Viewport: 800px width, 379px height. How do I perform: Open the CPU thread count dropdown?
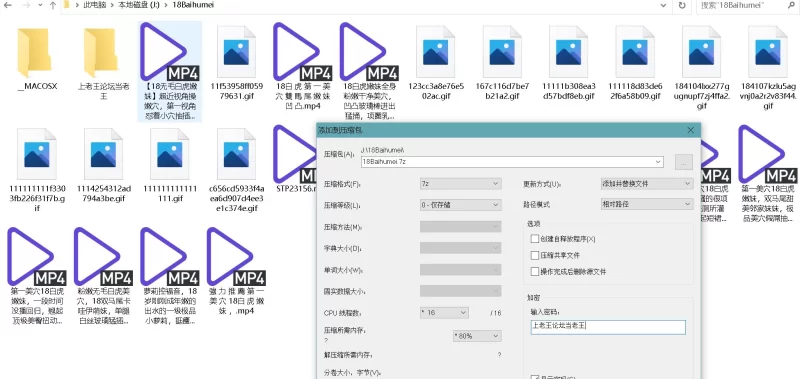tap(444, 313)
